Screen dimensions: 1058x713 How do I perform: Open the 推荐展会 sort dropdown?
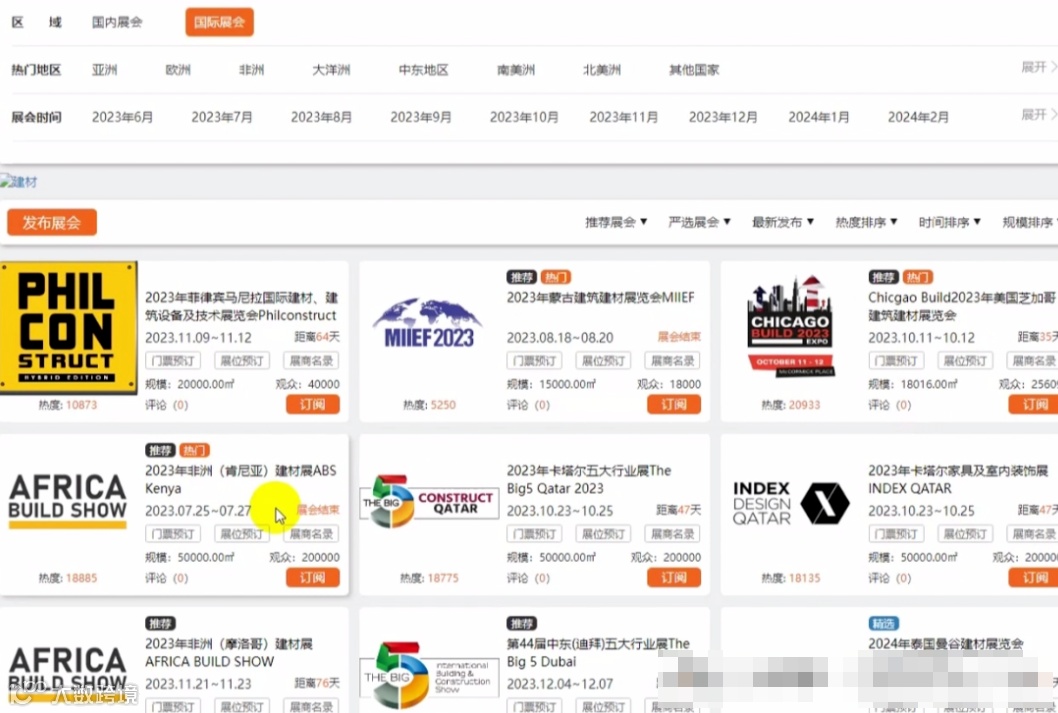coord(616,222)
